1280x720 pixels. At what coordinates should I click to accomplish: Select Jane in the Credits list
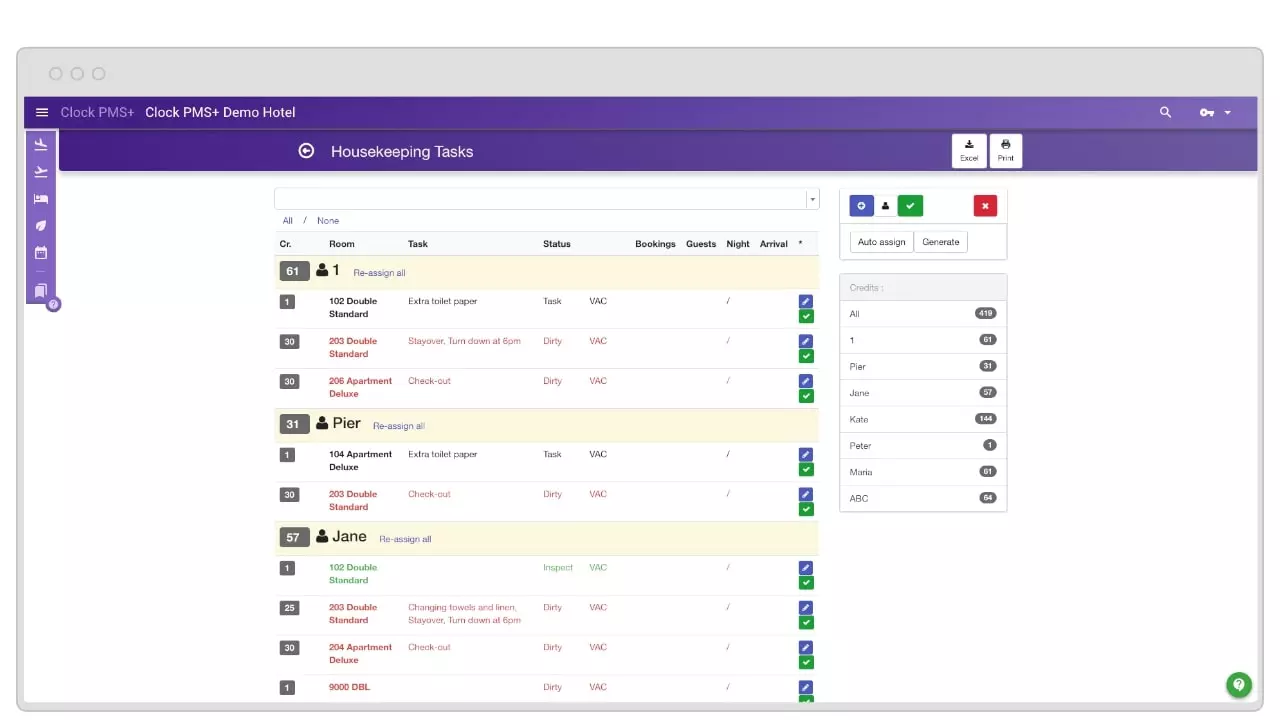point(923,393)
